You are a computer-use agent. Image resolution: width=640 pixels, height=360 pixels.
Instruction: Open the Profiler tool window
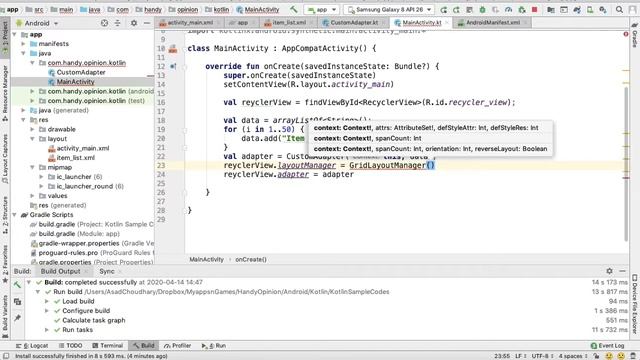pyautogui.click(x=178, y=346)
